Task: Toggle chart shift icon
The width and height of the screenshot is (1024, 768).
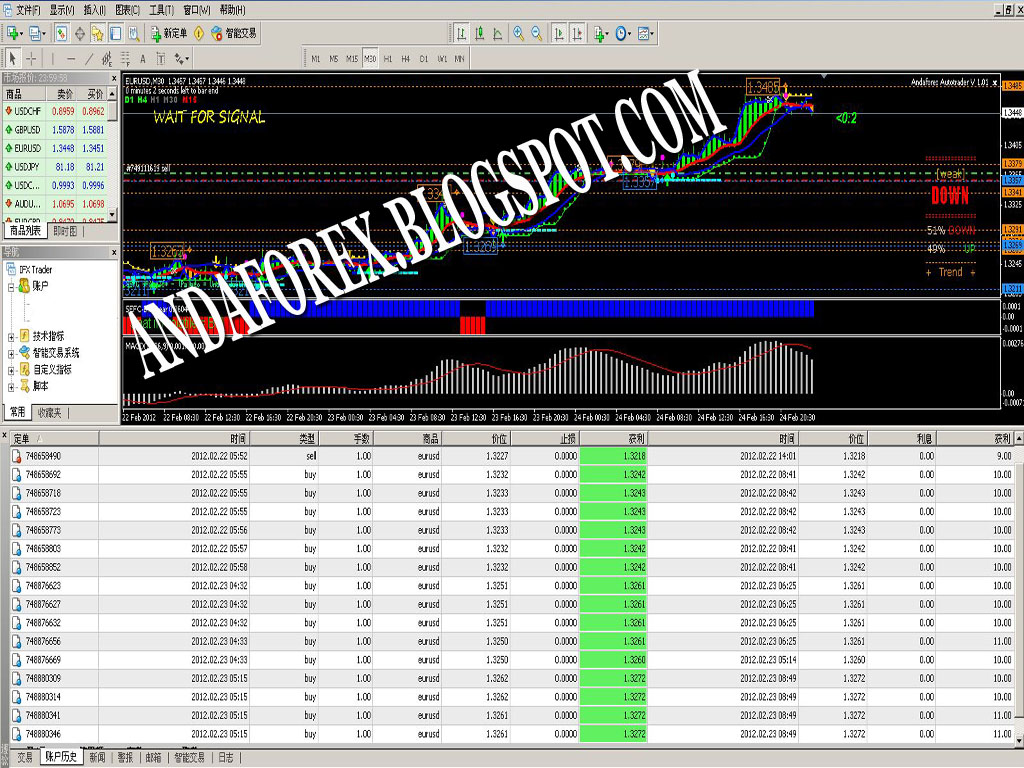Action: click(577, 33)
